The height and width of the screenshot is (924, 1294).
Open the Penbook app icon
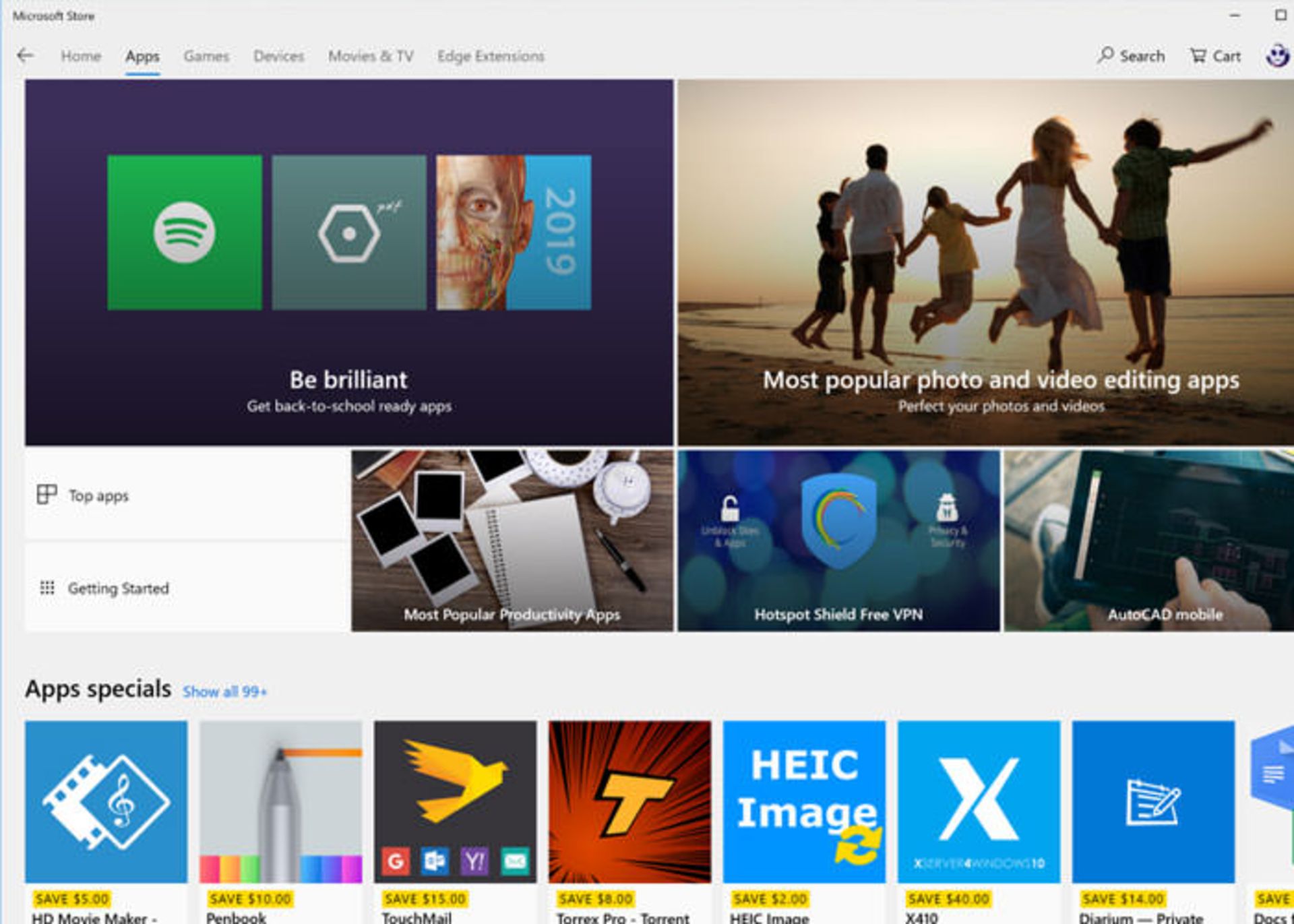pyautogui.click(x=281, y=802)
